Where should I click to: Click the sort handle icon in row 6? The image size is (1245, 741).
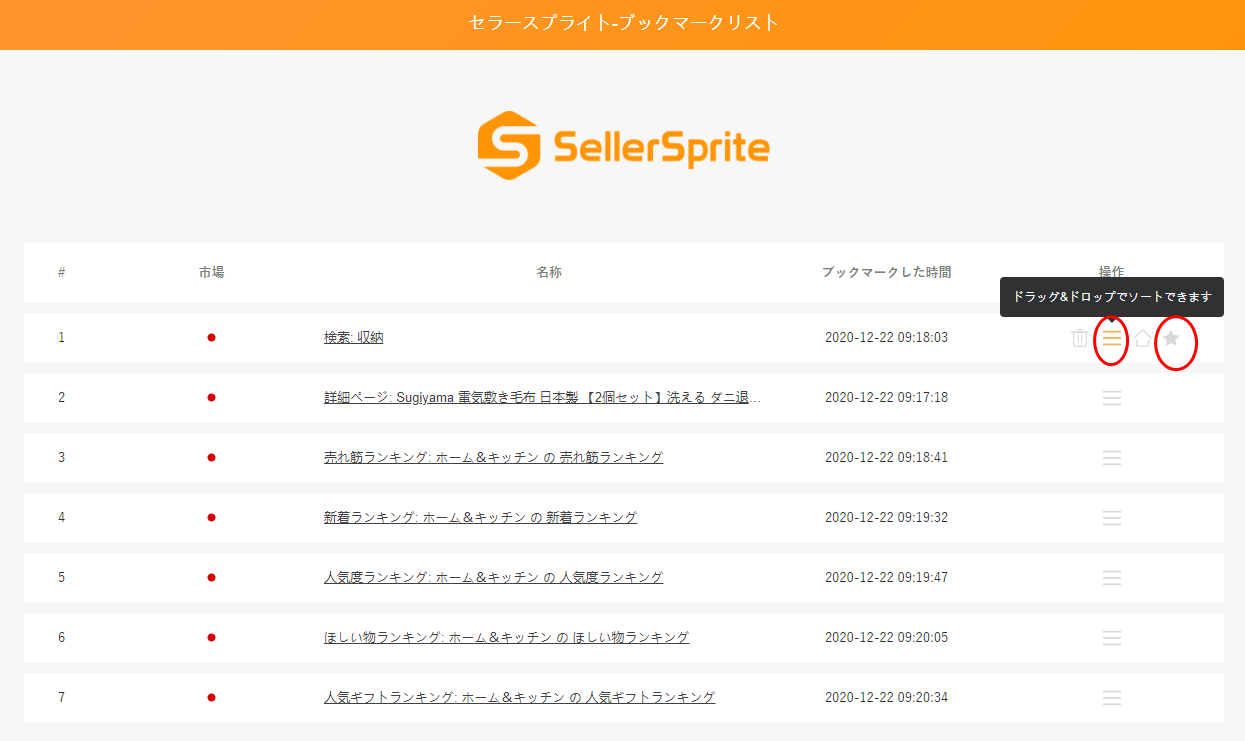pyautogui.click(x=1112, y=638)
